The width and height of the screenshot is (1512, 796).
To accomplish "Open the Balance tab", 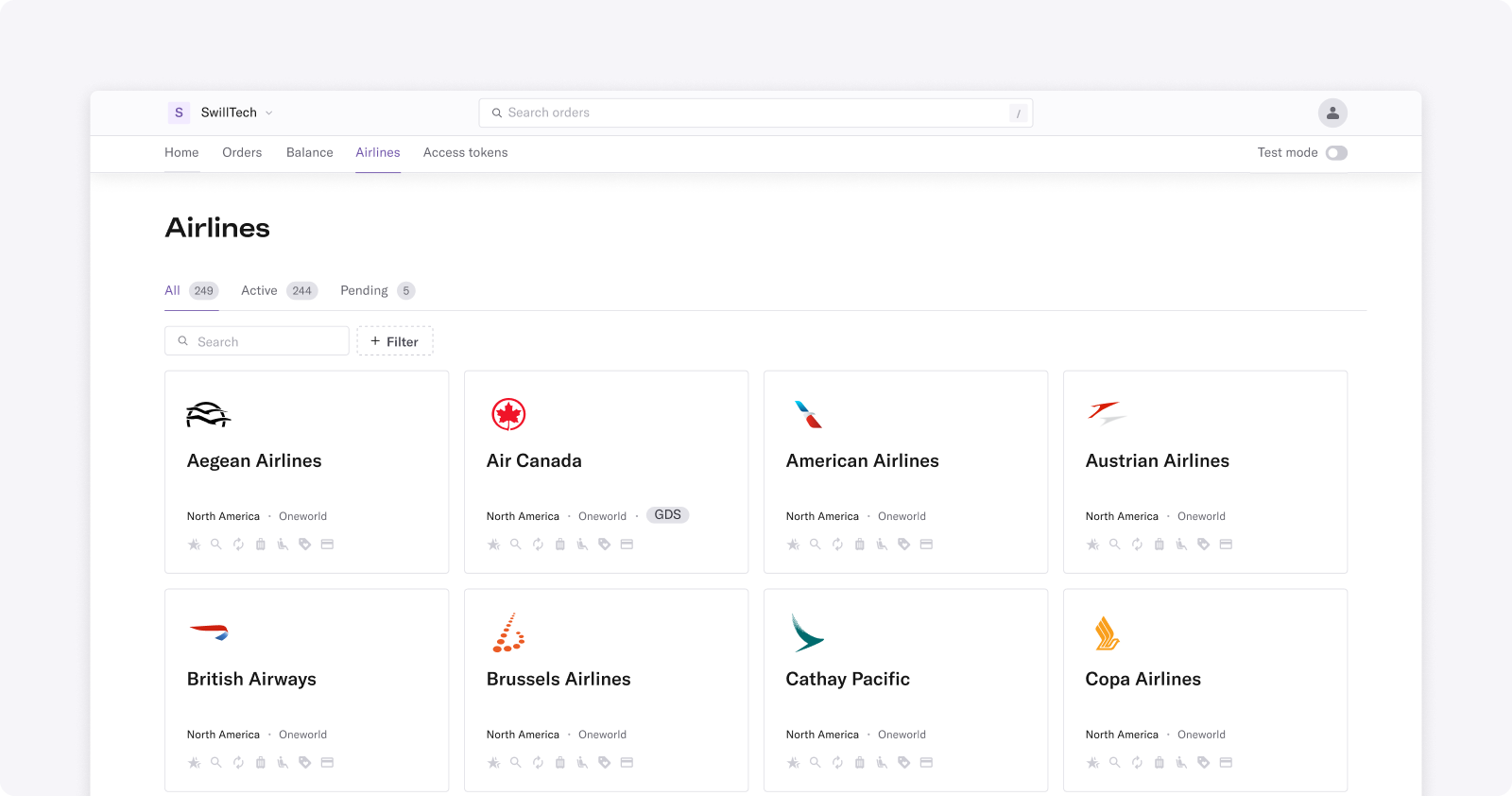I will click(310, 152).
